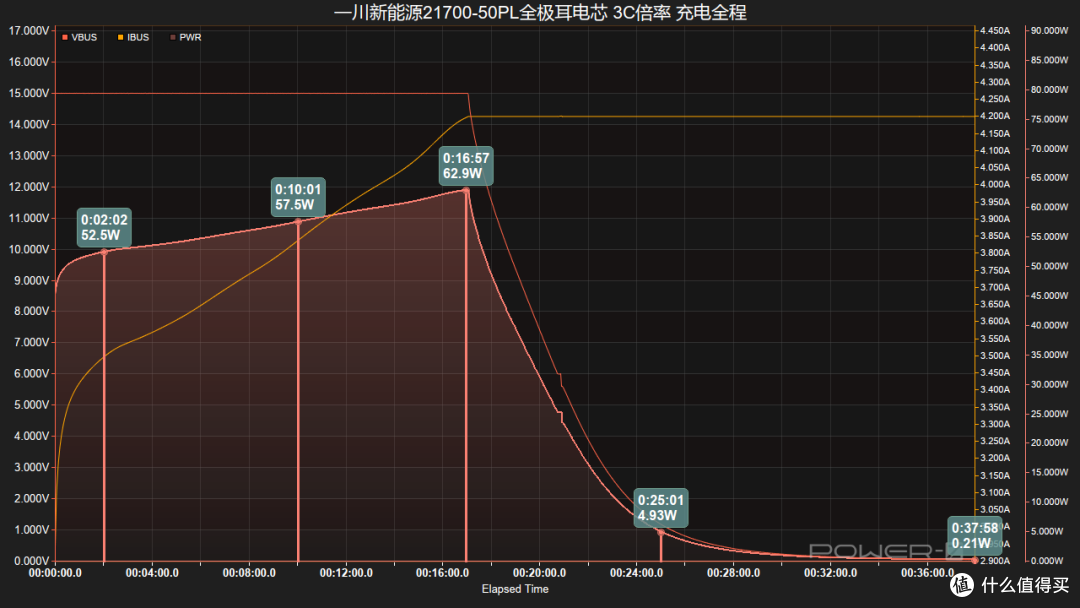Click the 00:12:00.0 time tick label

click(346, 573)
